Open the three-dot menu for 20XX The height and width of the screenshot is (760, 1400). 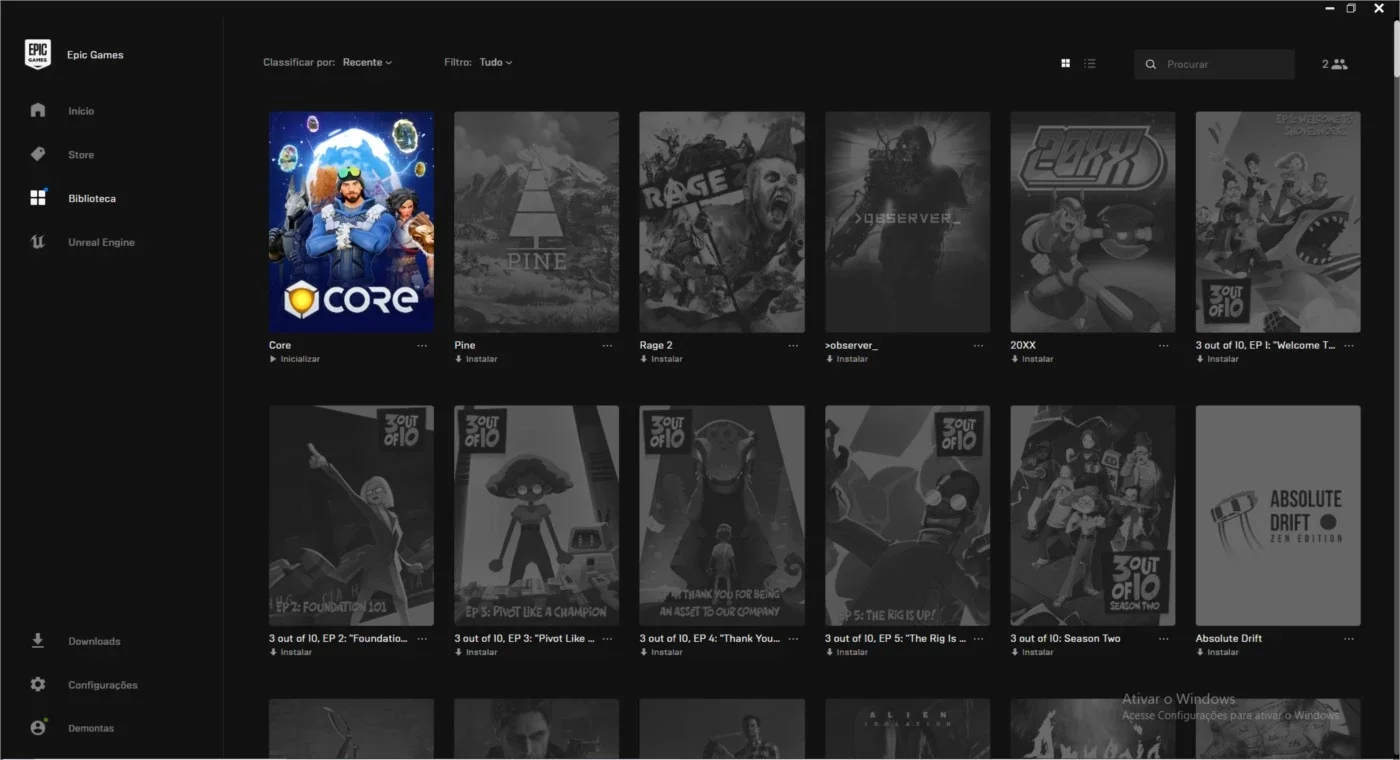coord(1163,346)
